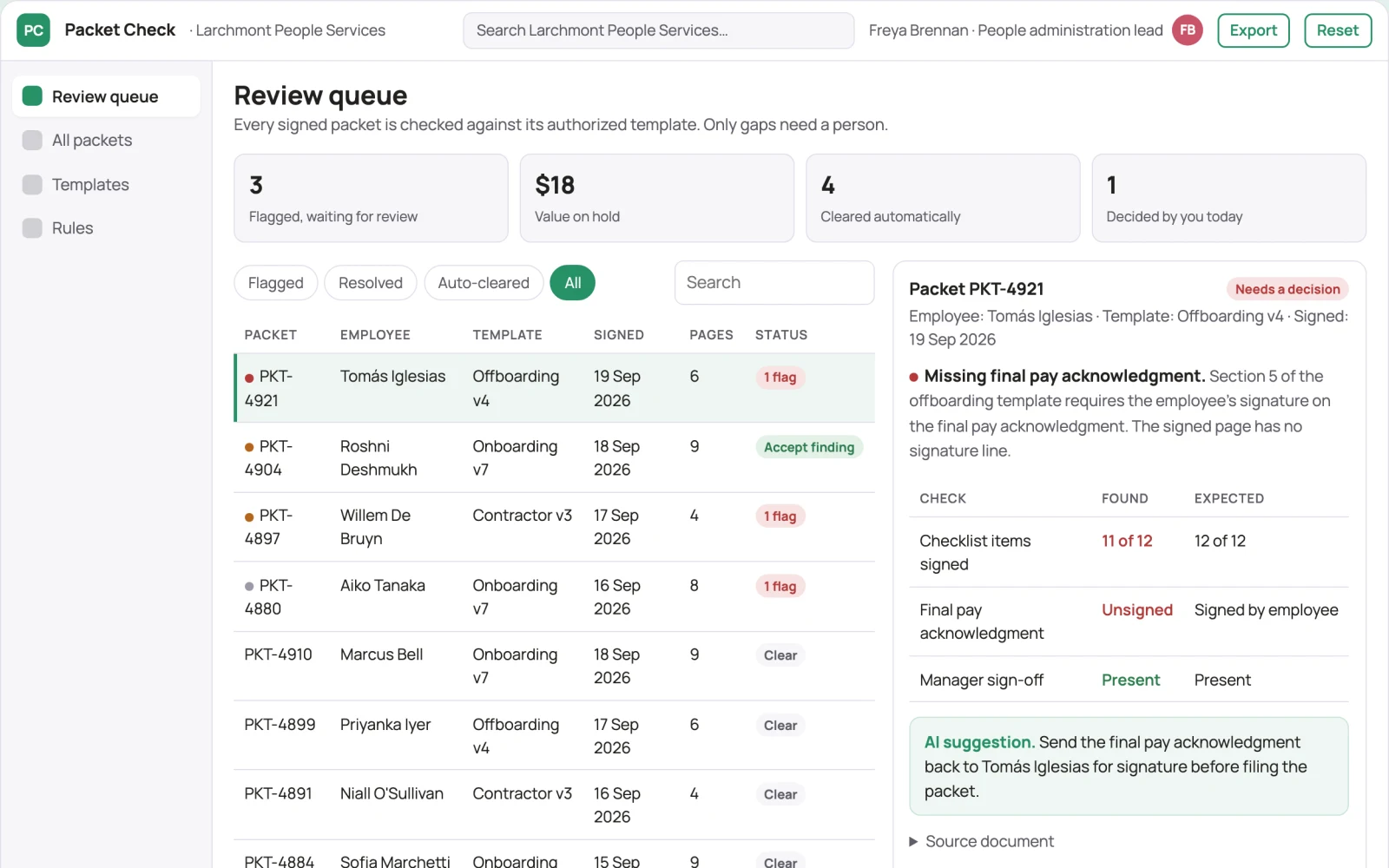The height and width of the screenshot is (868, 1389).
Task: Click the Unsigned found value
Action: pyautogui.click(x=1137, y=610)
